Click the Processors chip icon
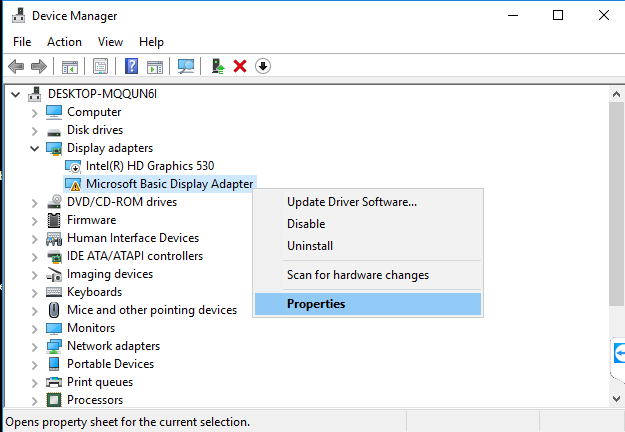 click(x=54, y=400)
